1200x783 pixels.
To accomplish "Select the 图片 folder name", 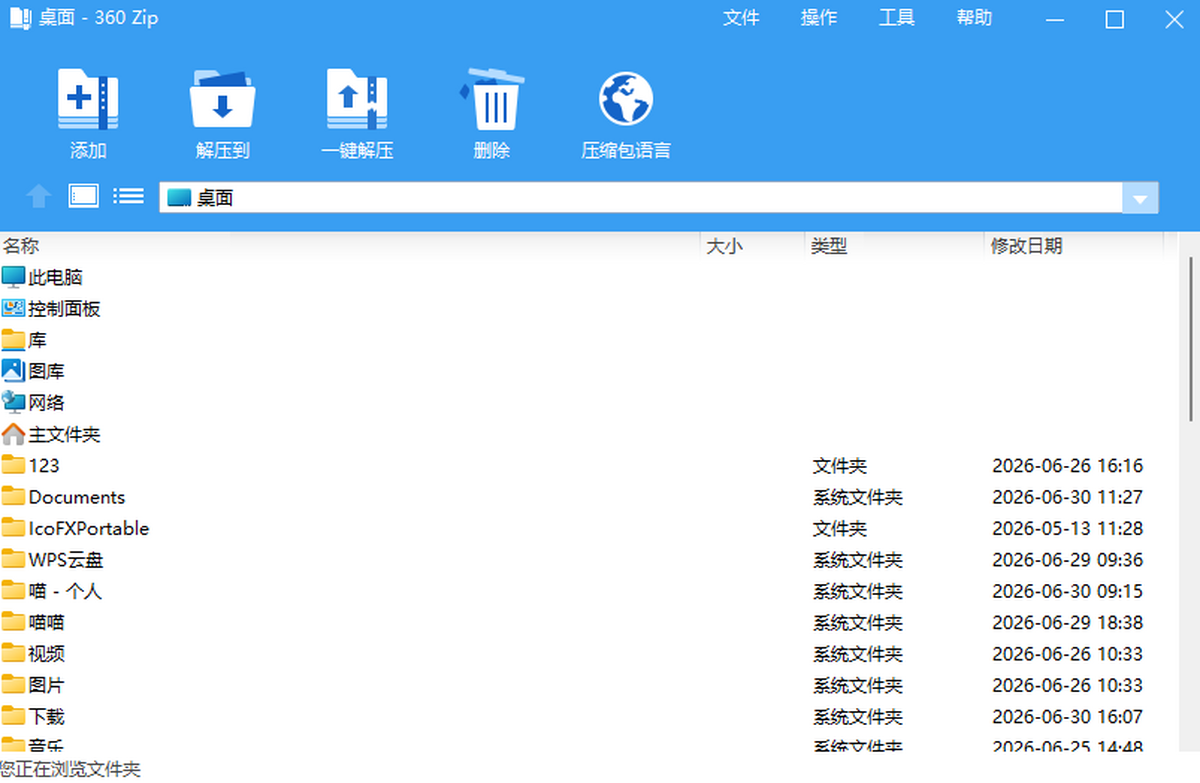I will tap(47, 685).
